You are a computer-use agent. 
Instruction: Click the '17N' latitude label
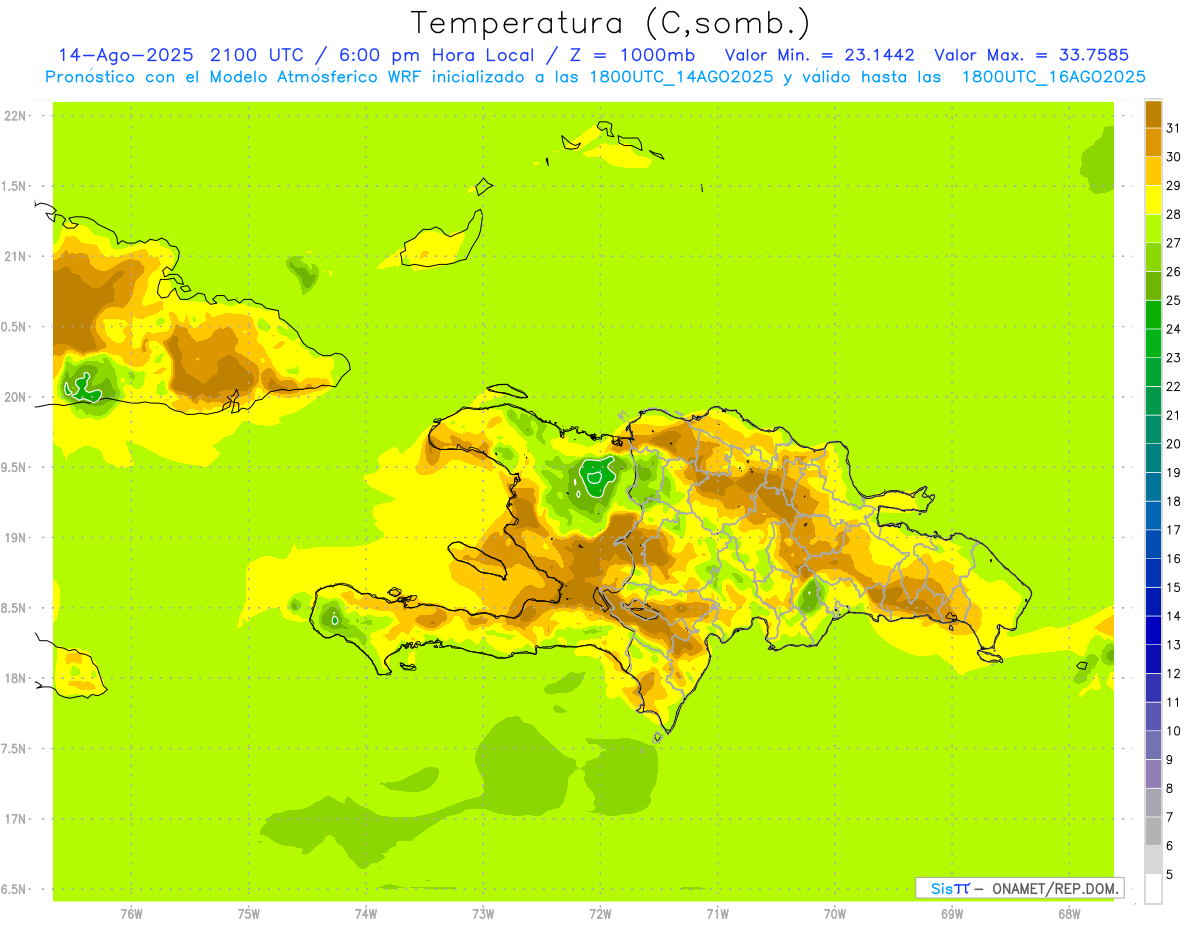coord(17,819)
